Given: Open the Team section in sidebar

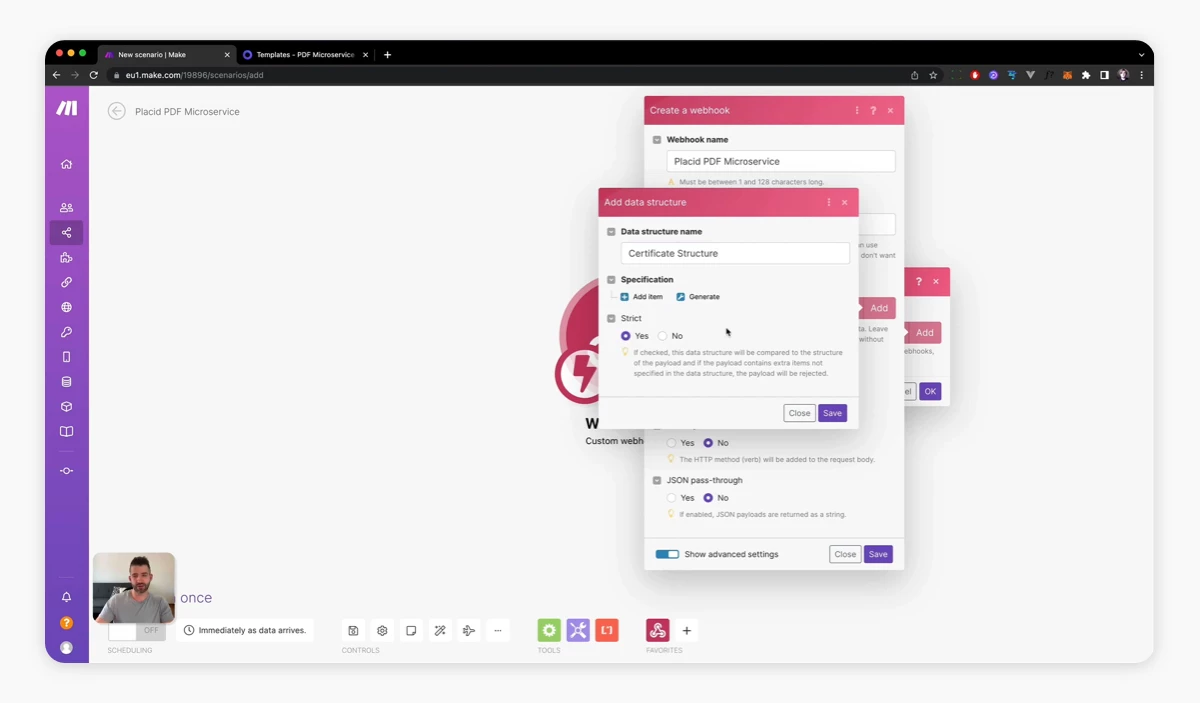Looking at the screenshot, I should coord(66,208).
